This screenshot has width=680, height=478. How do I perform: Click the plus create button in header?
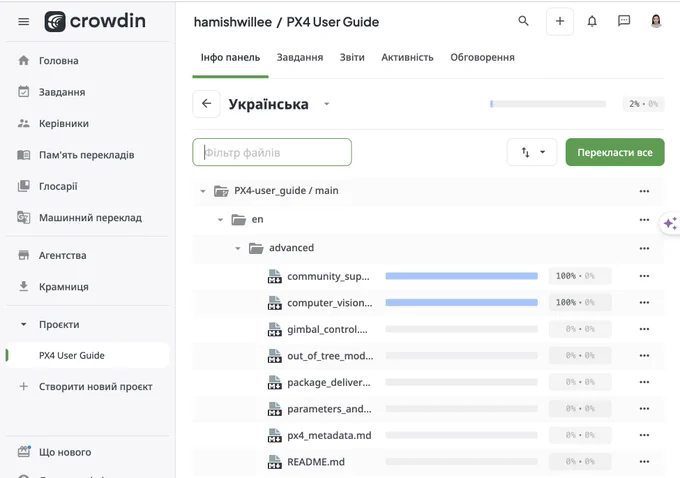[x=560, y=21]
